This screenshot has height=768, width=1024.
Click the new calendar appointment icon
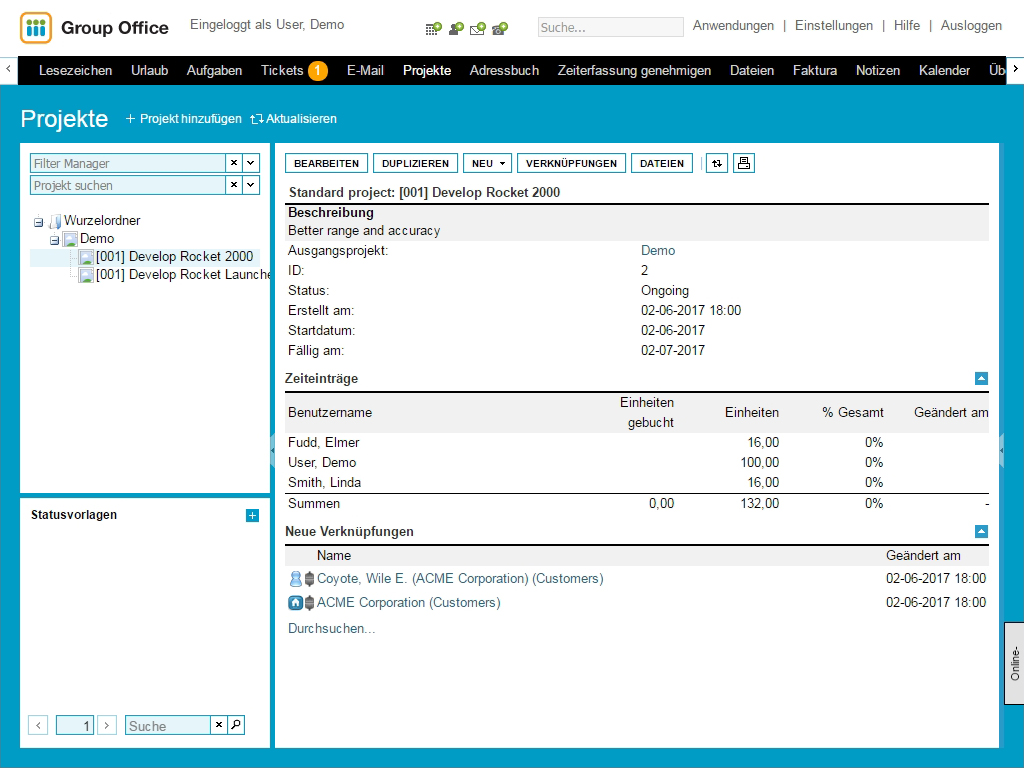pyautogui.click(x=433, y=28)
